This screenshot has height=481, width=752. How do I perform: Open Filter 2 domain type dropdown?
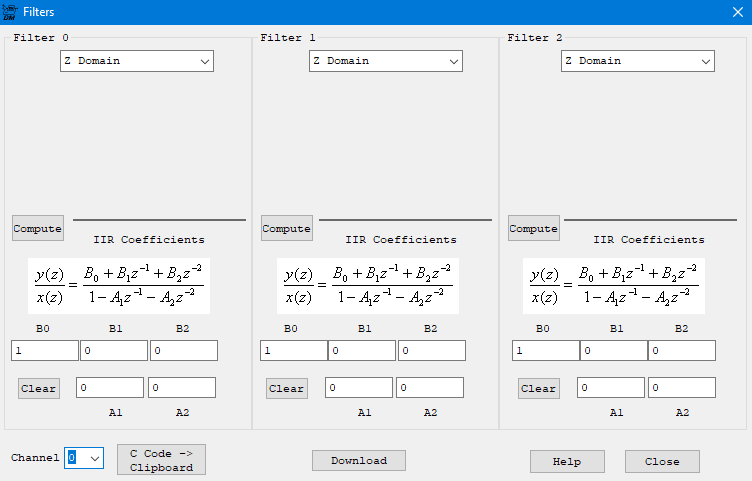pyautogui.click(x=637, y=61)
